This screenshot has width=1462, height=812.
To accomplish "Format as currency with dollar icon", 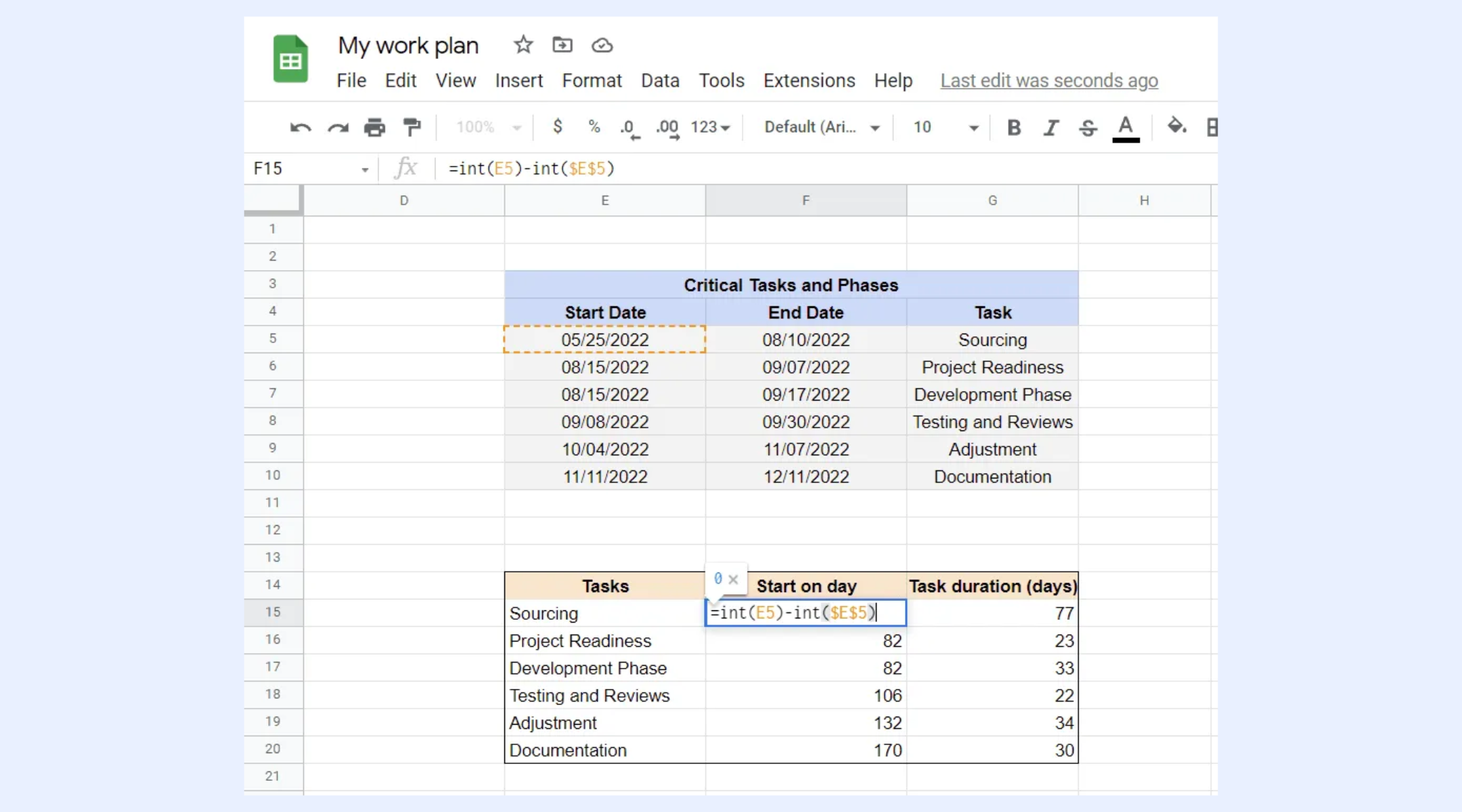I will coord(557,127).
